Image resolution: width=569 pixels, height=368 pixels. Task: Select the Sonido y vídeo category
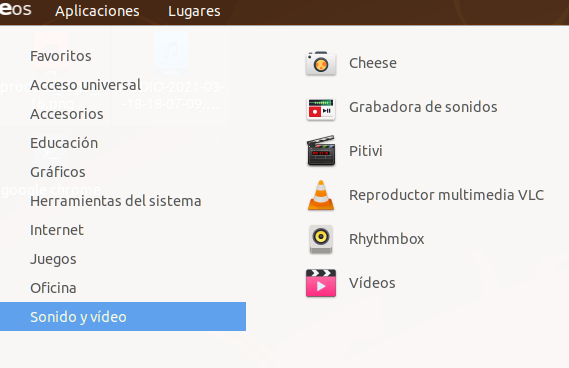pyautogui.click(x=123, y=316)
